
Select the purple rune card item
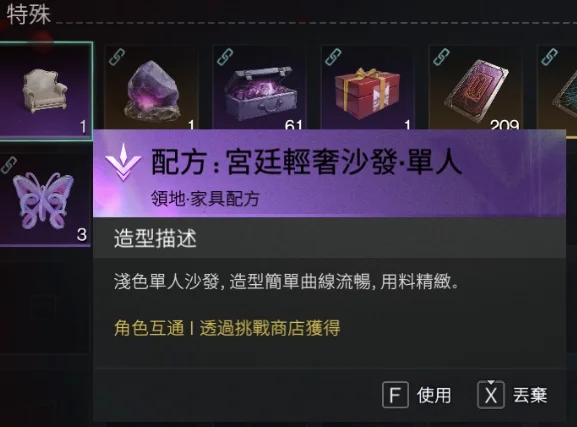point(475,88)
